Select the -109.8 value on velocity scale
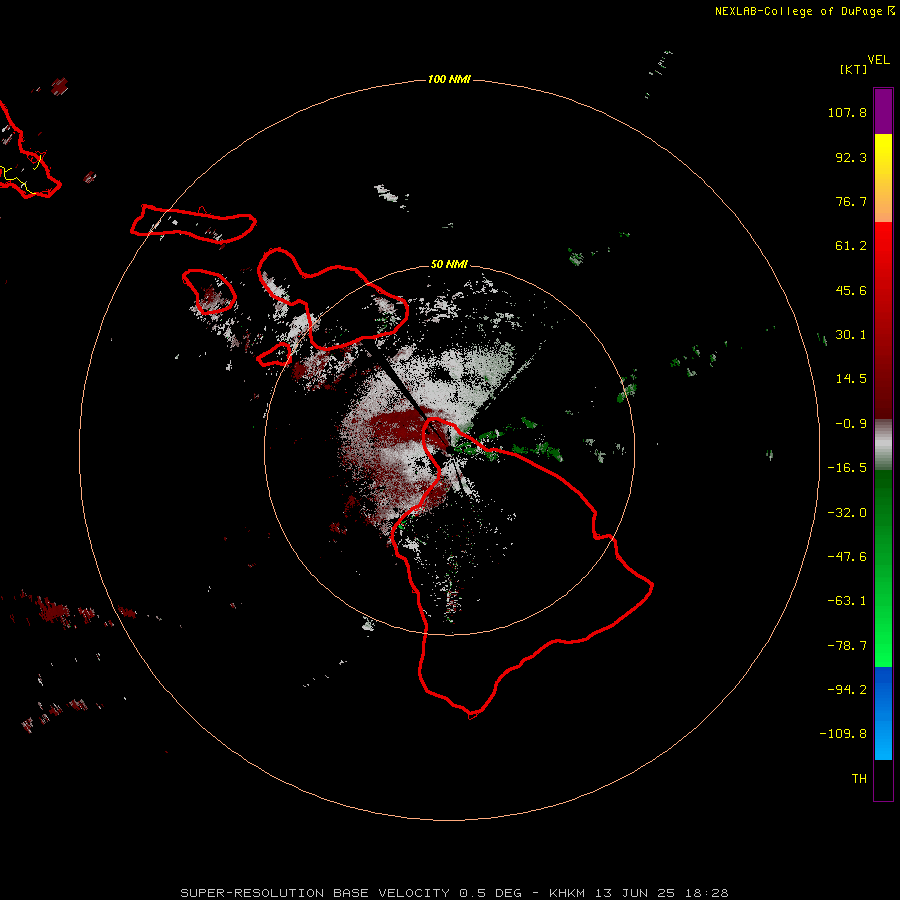Viewport: 900px width, 900px height. click(843, 734)
